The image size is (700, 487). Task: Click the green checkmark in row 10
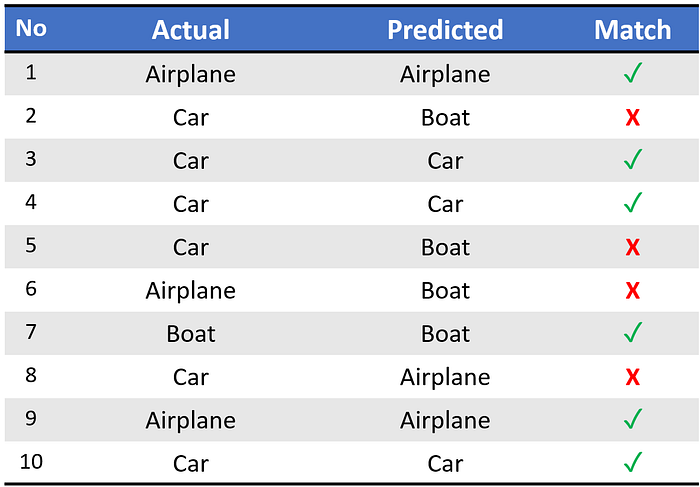tap(633, 462)
